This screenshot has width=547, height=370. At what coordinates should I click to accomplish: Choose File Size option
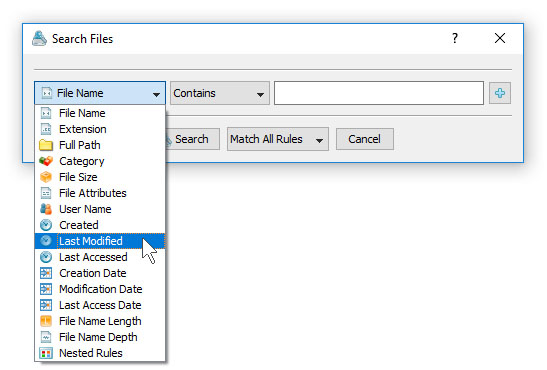[x=100, y=177]
